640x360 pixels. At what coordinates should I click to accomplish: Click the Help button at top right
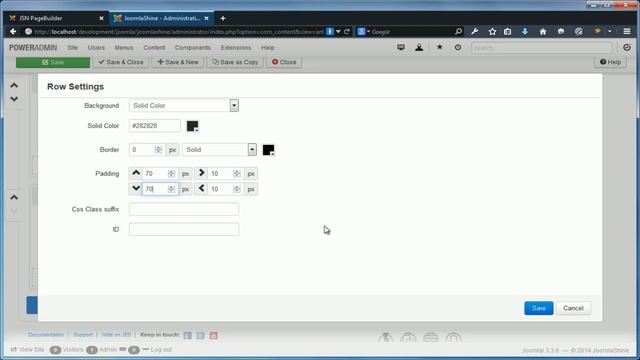[x=610, y=62]
